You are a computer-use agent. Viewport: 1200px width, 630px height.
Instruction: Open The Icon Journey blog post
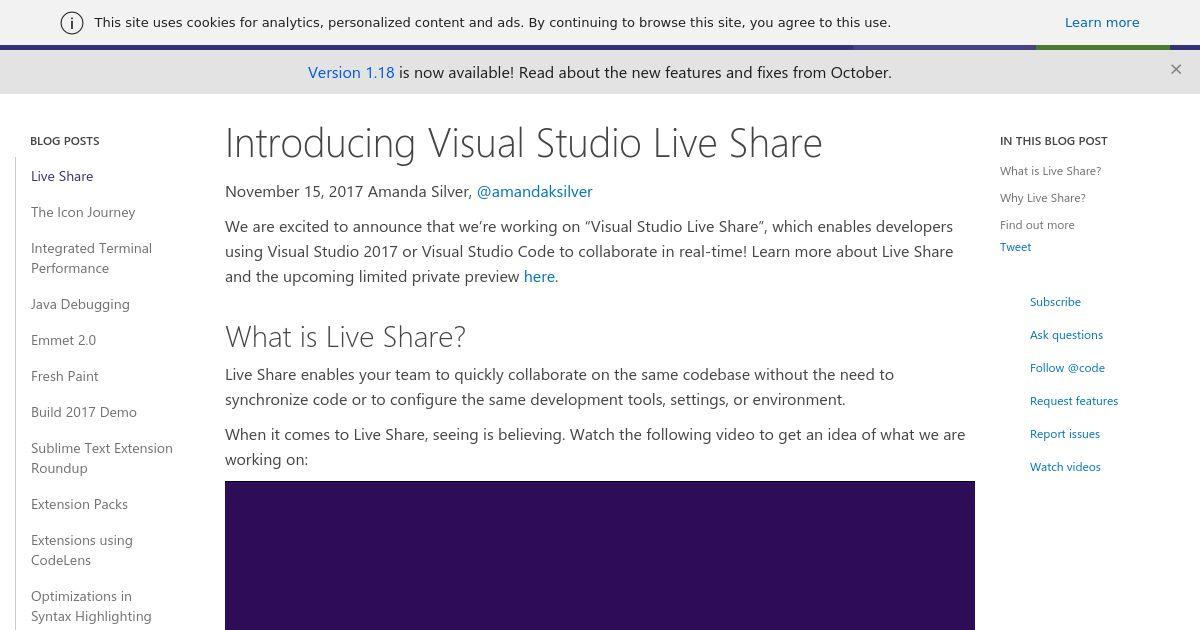(83, 212)
